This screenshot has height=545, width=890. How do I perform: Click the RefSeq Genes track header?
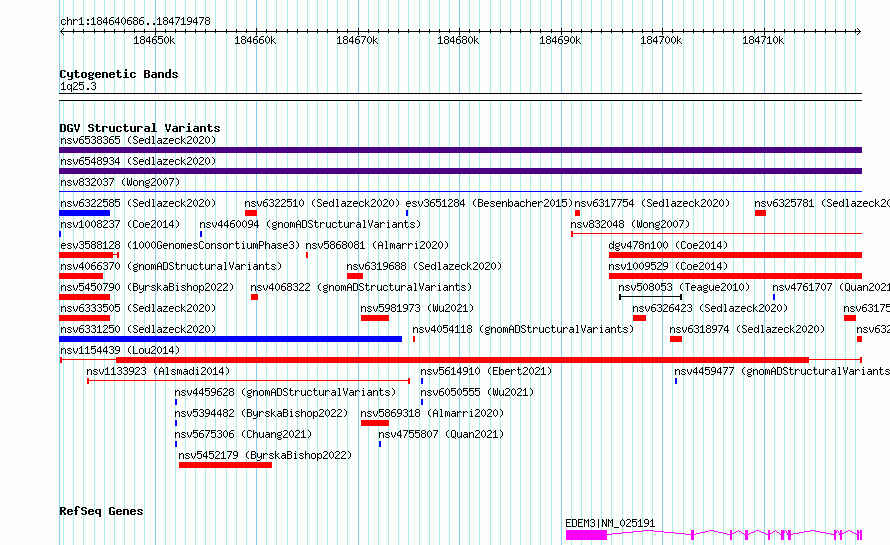(101, 511)
